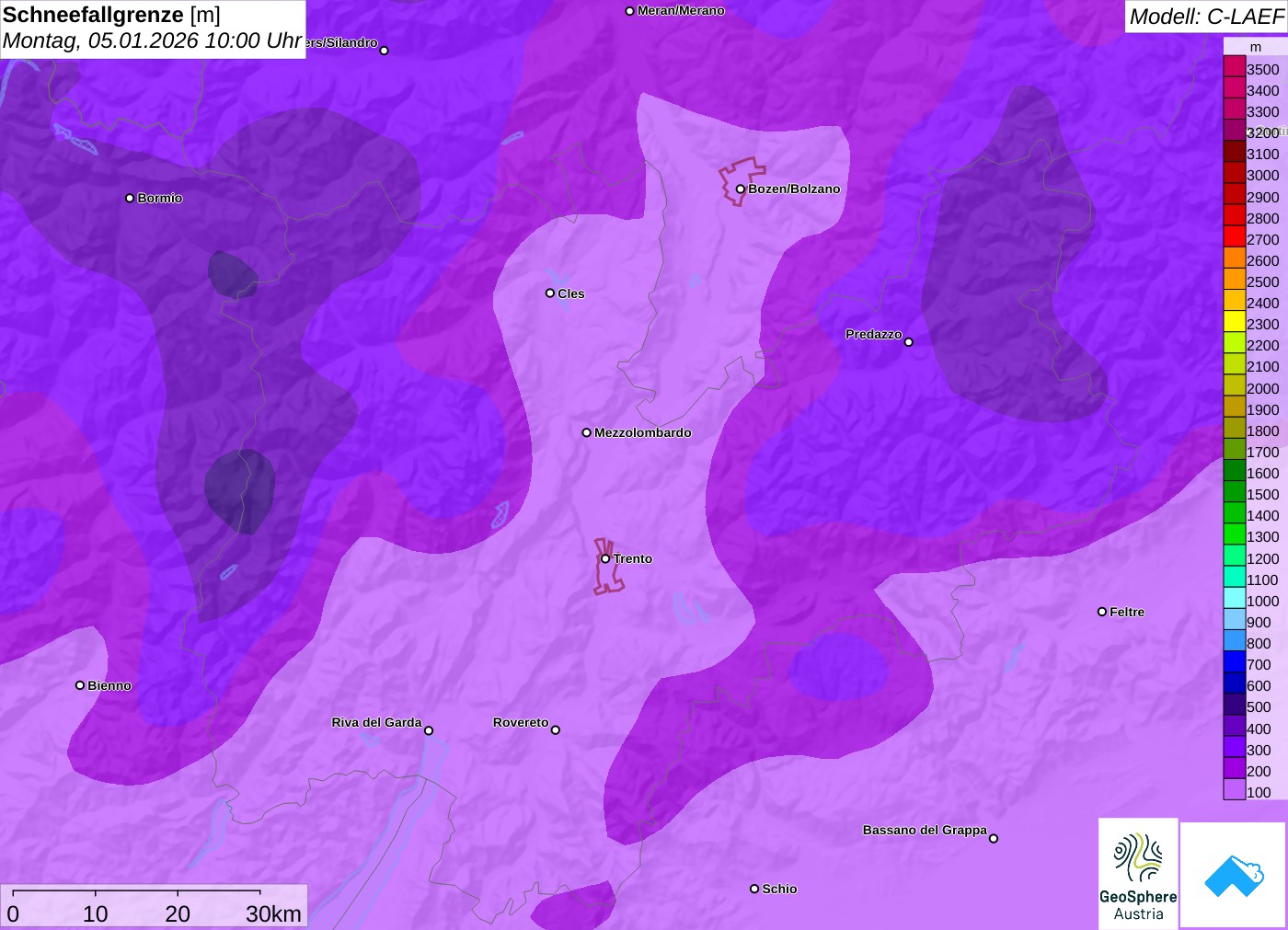
Task: Click the Rovereto label text
Action: [521, 722]
